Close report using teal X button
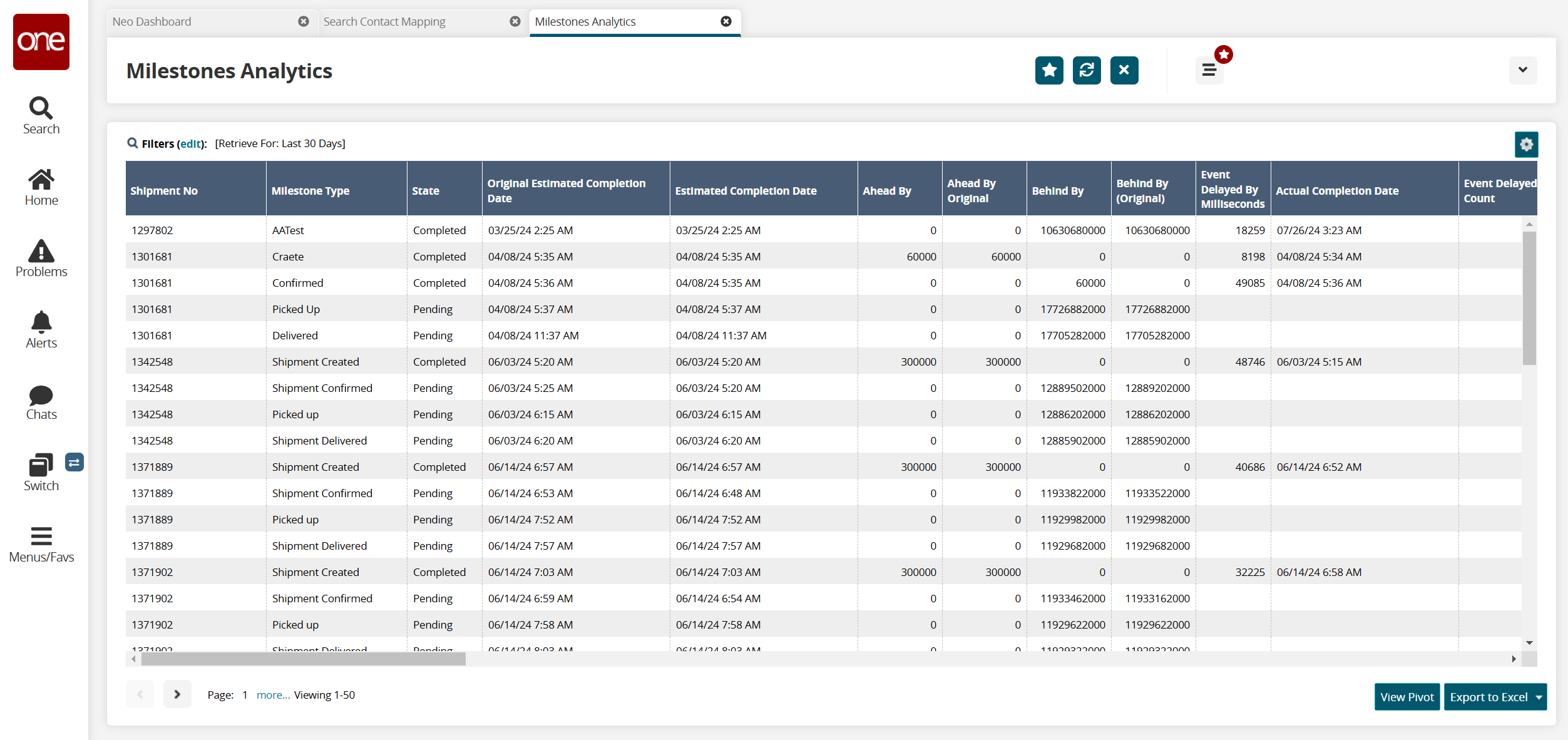 pos(1124,70)
